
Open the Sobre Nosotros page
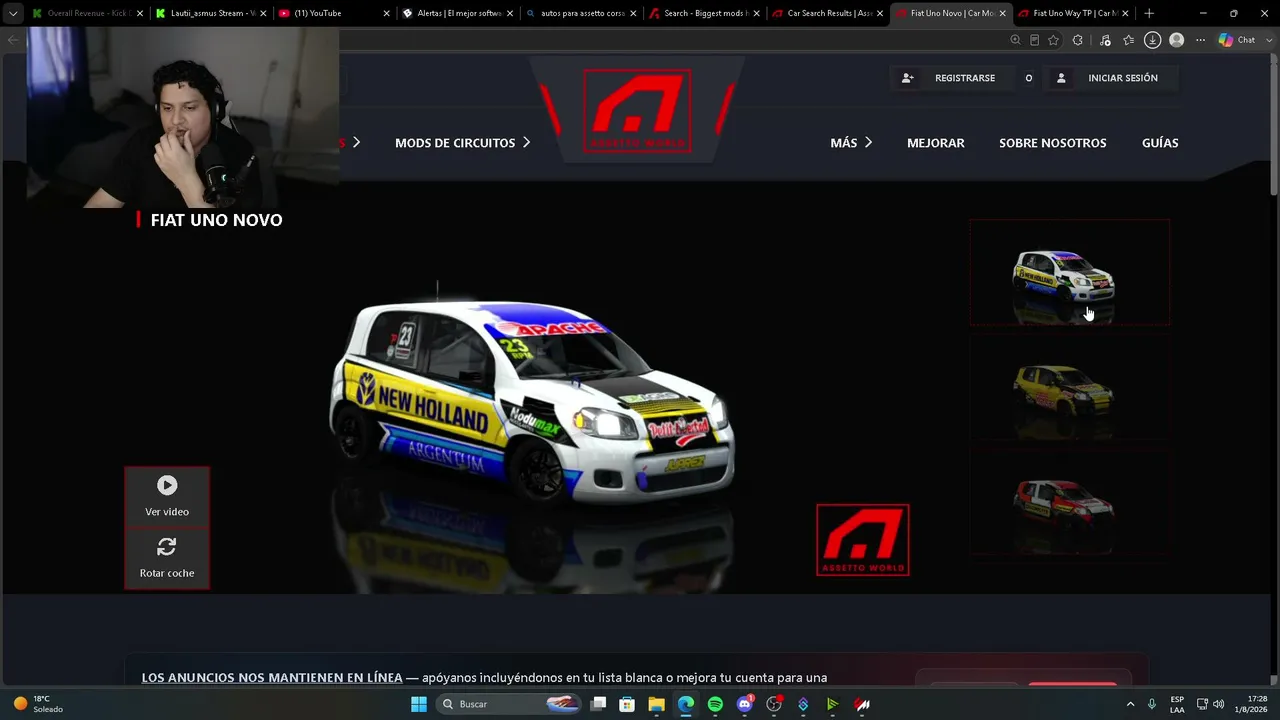[1053, 143]
